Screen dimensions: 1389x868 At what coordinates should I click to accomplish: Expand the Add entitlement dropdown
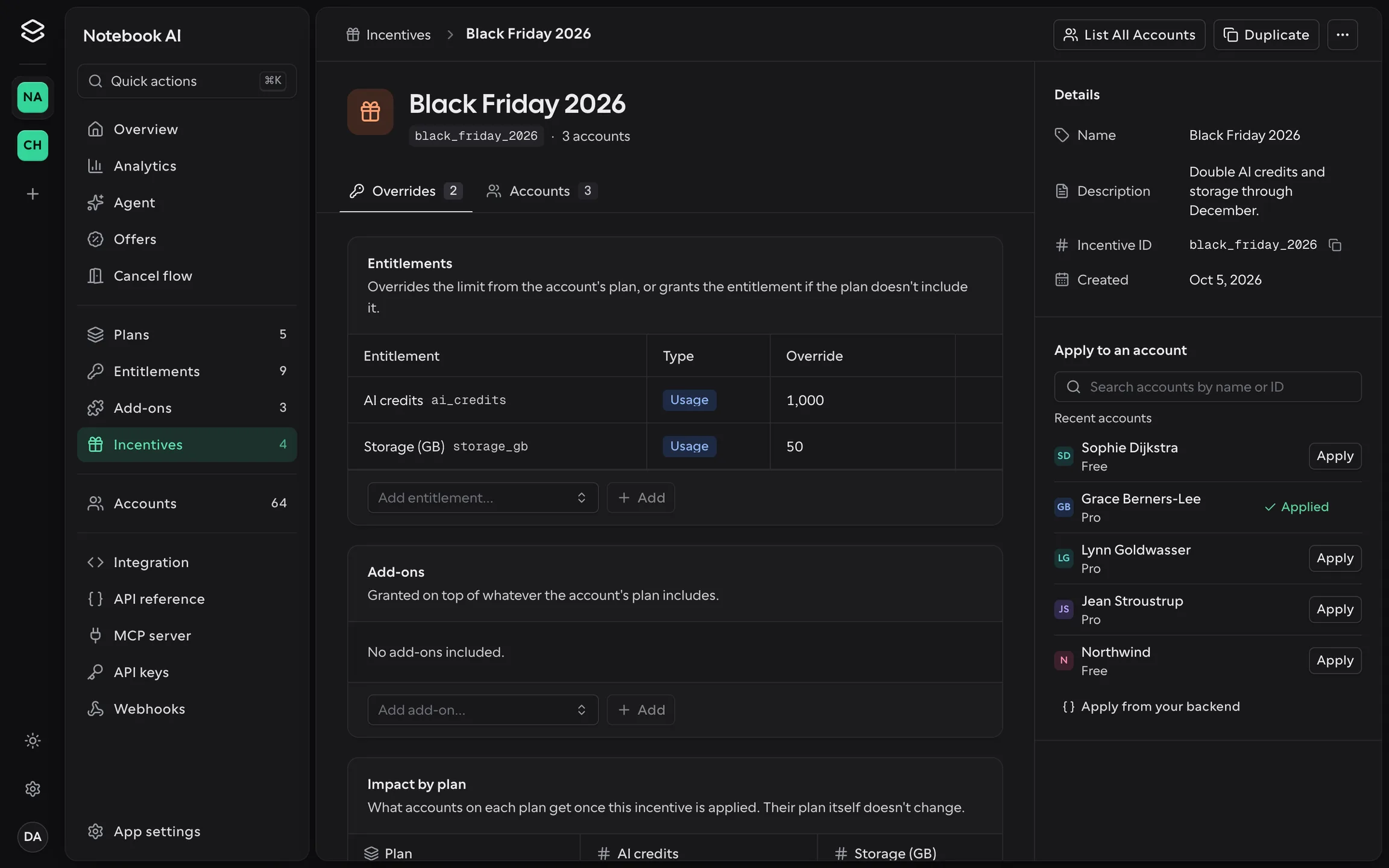483,497
